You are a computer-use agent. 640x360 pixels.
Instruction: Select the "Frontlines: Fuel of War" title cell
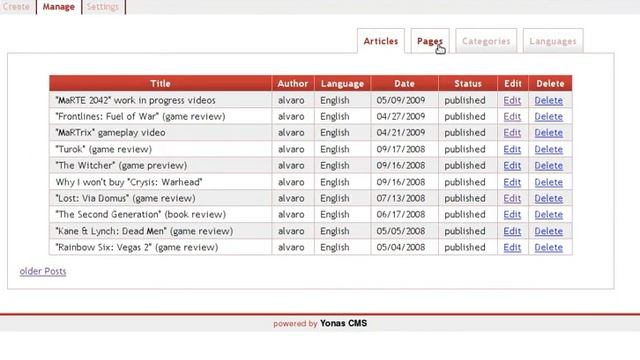(160, 117)
